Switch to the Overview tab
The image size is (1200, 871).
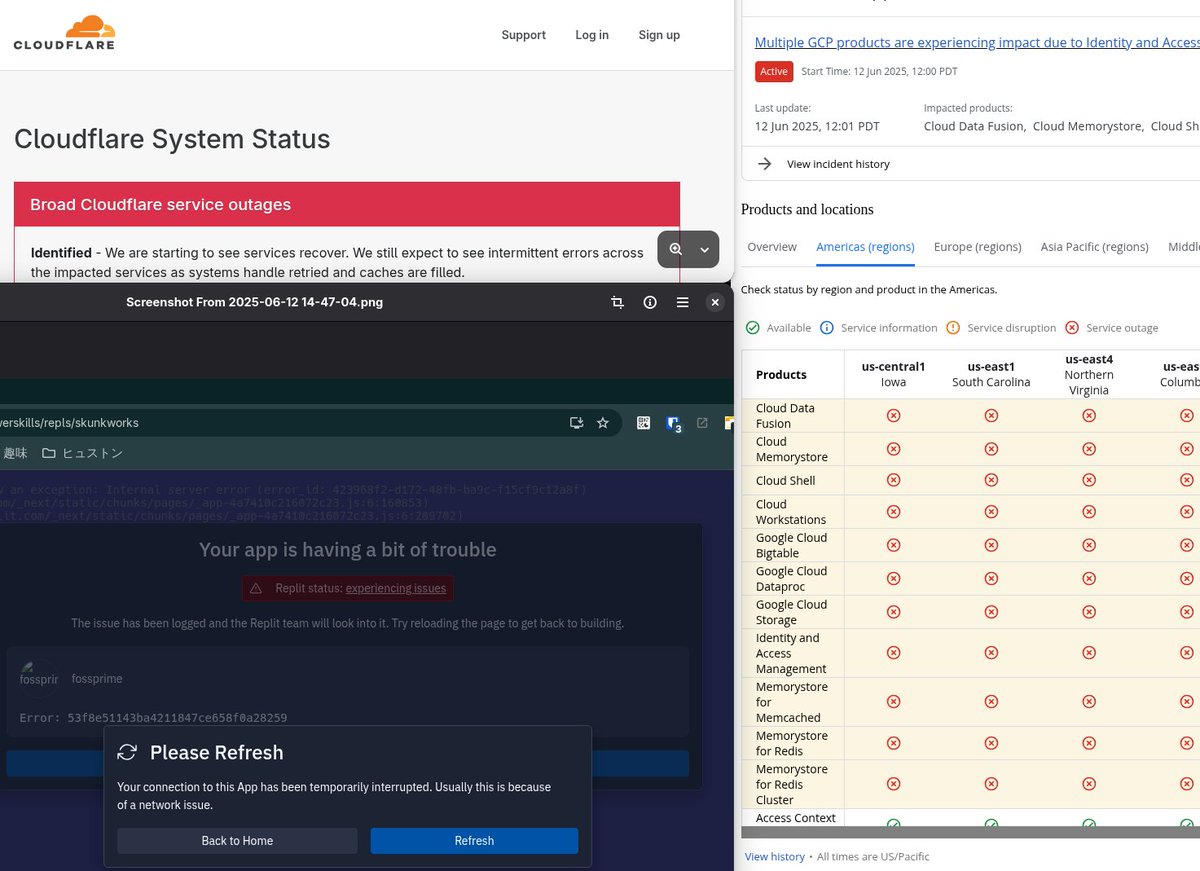772,247
